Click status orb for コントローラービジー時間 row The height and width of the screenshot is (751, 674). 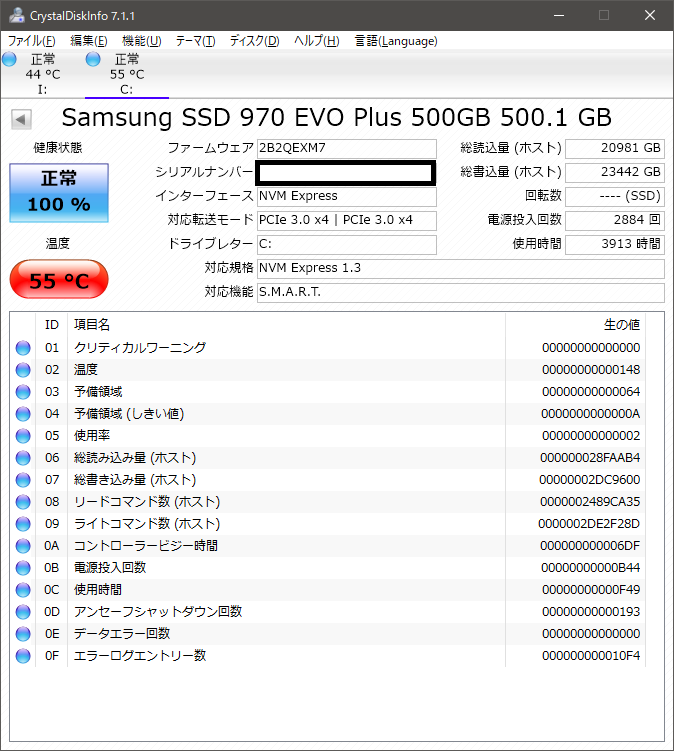pyautogui.click(x=23, y=546)
